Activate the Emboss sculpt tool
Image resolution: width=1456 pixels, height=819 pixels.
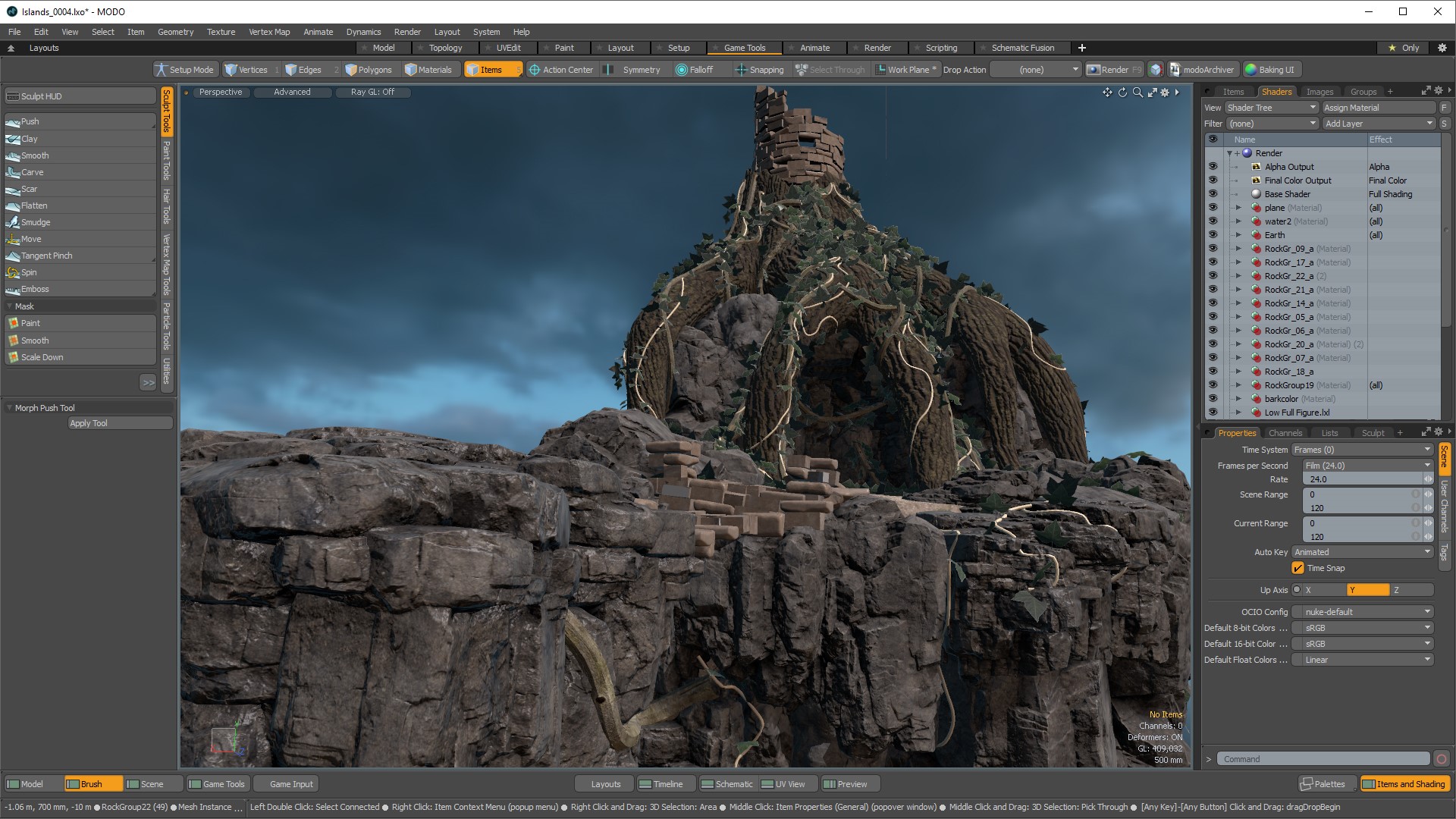point(35,289)
